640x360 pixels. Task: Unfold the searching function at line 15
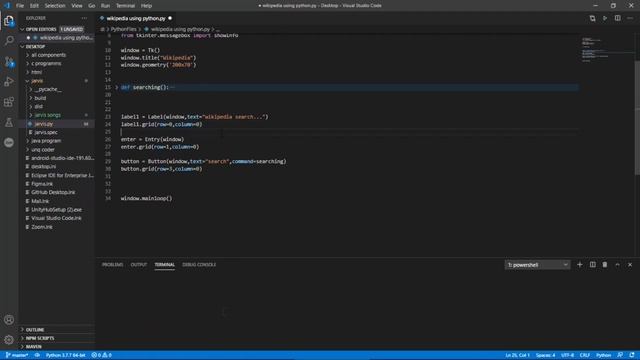(x=116, y=87)
